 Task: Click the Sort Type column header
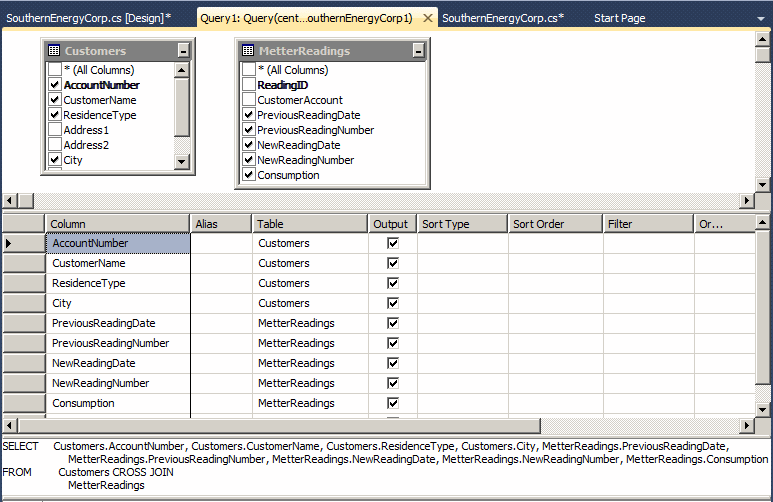[462, 224]
